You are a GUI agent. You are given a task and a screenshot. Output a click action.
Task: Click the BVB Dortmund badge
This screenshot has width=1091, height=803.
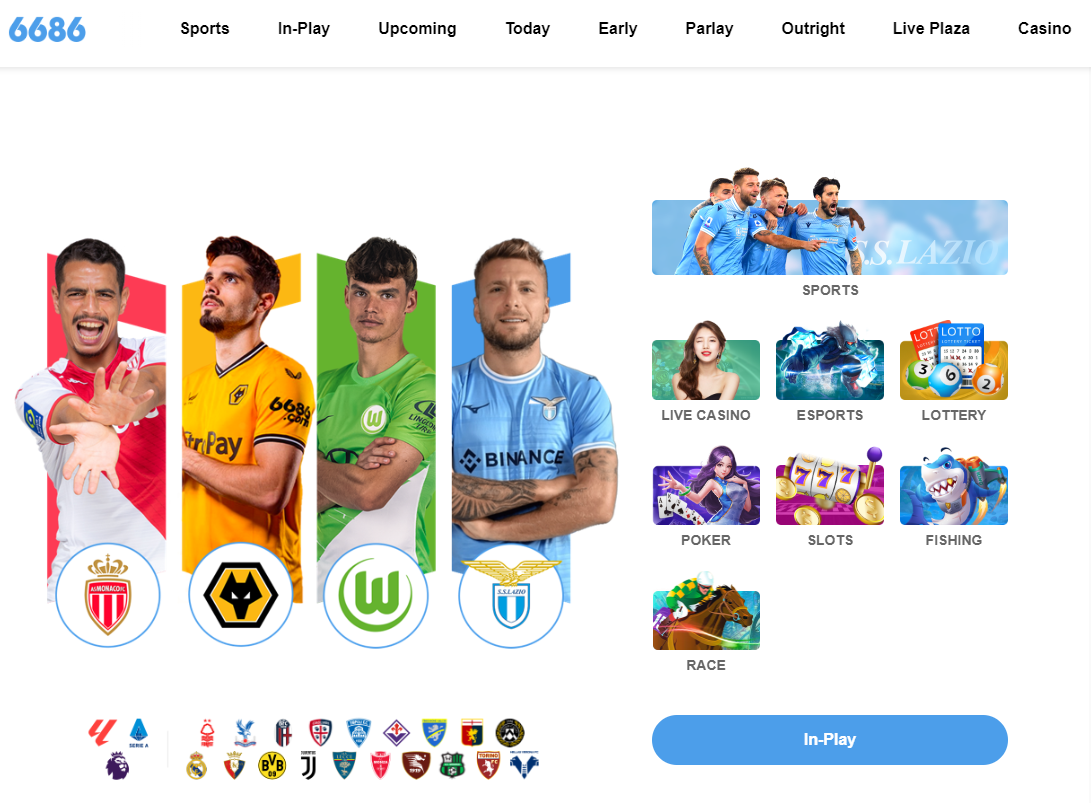click(x=272, y=765)
